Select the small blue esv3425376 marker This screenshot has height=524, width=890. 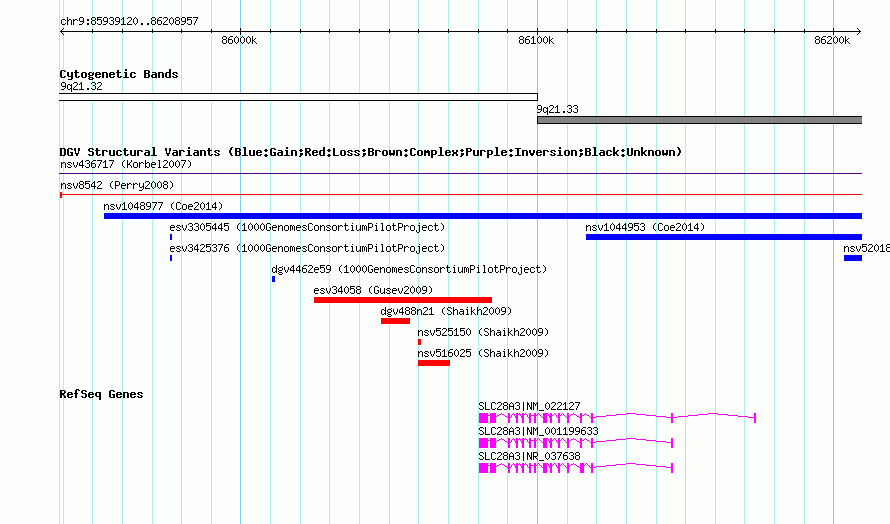pos(171,258)
